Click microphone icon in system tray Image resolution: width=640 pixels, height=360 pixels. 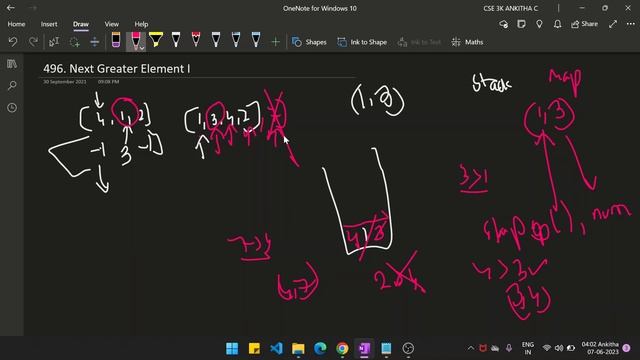[509, 348]
